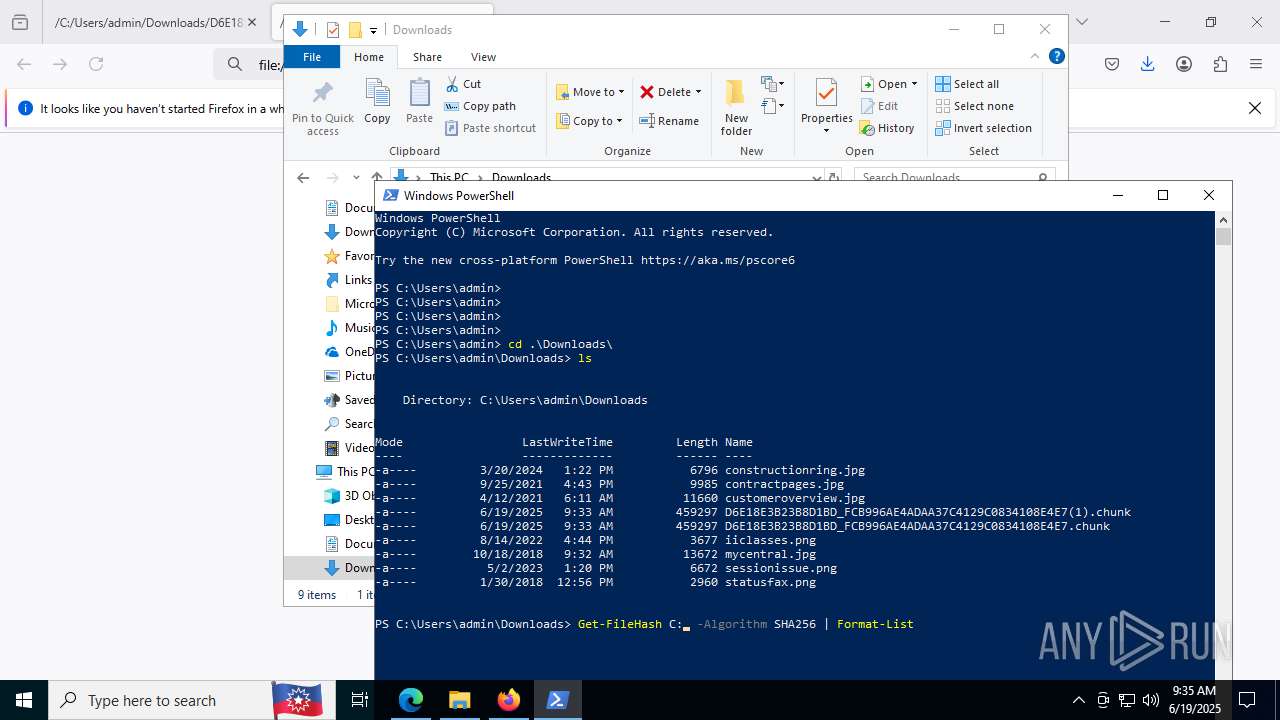The image size is (1280, 720).
Task: Click the PowerShell vertical scrollbar thumb
Action: tap(1223, 236)
